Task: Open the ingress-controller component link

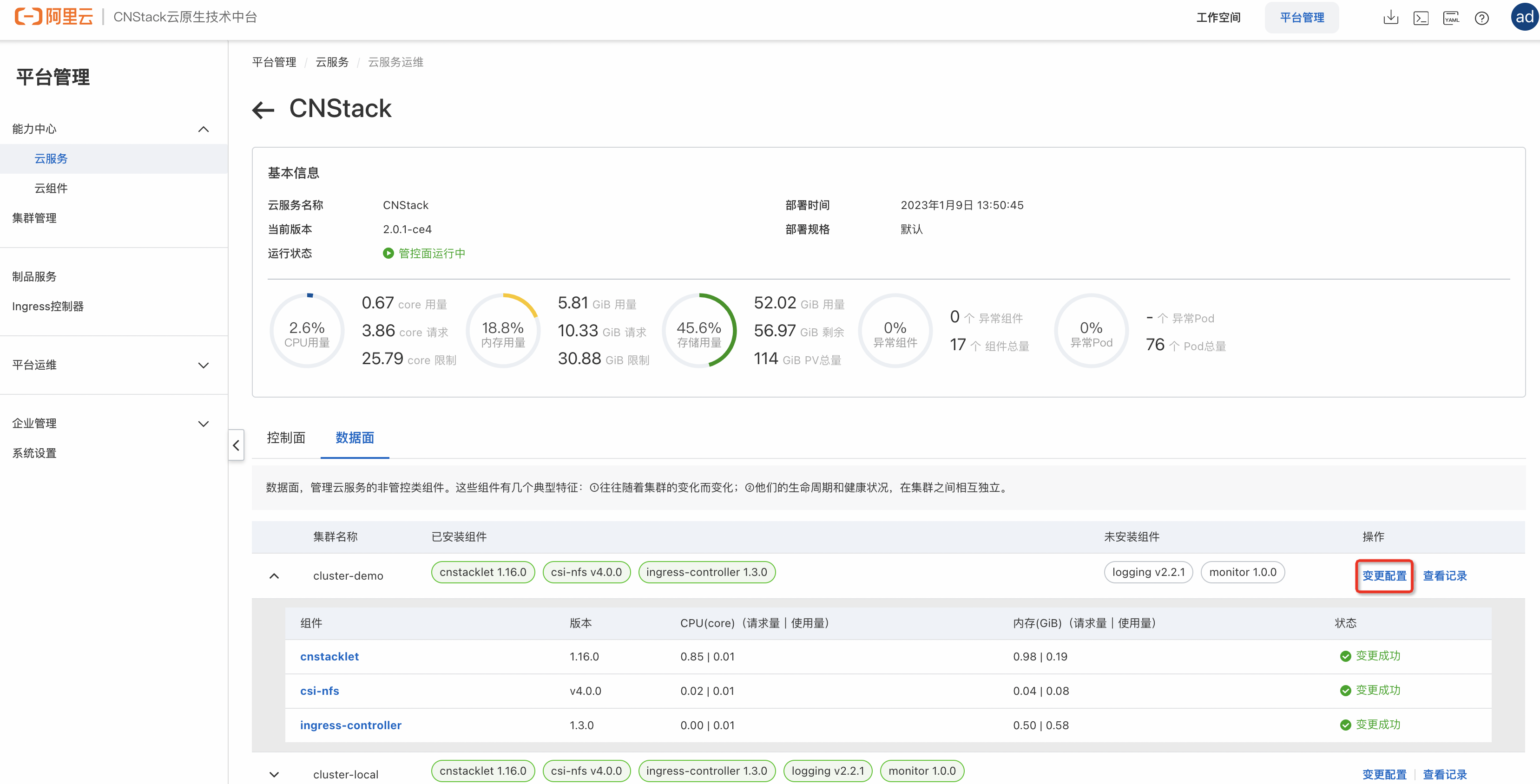Action: pyautogui.click(x=350, y=725)
